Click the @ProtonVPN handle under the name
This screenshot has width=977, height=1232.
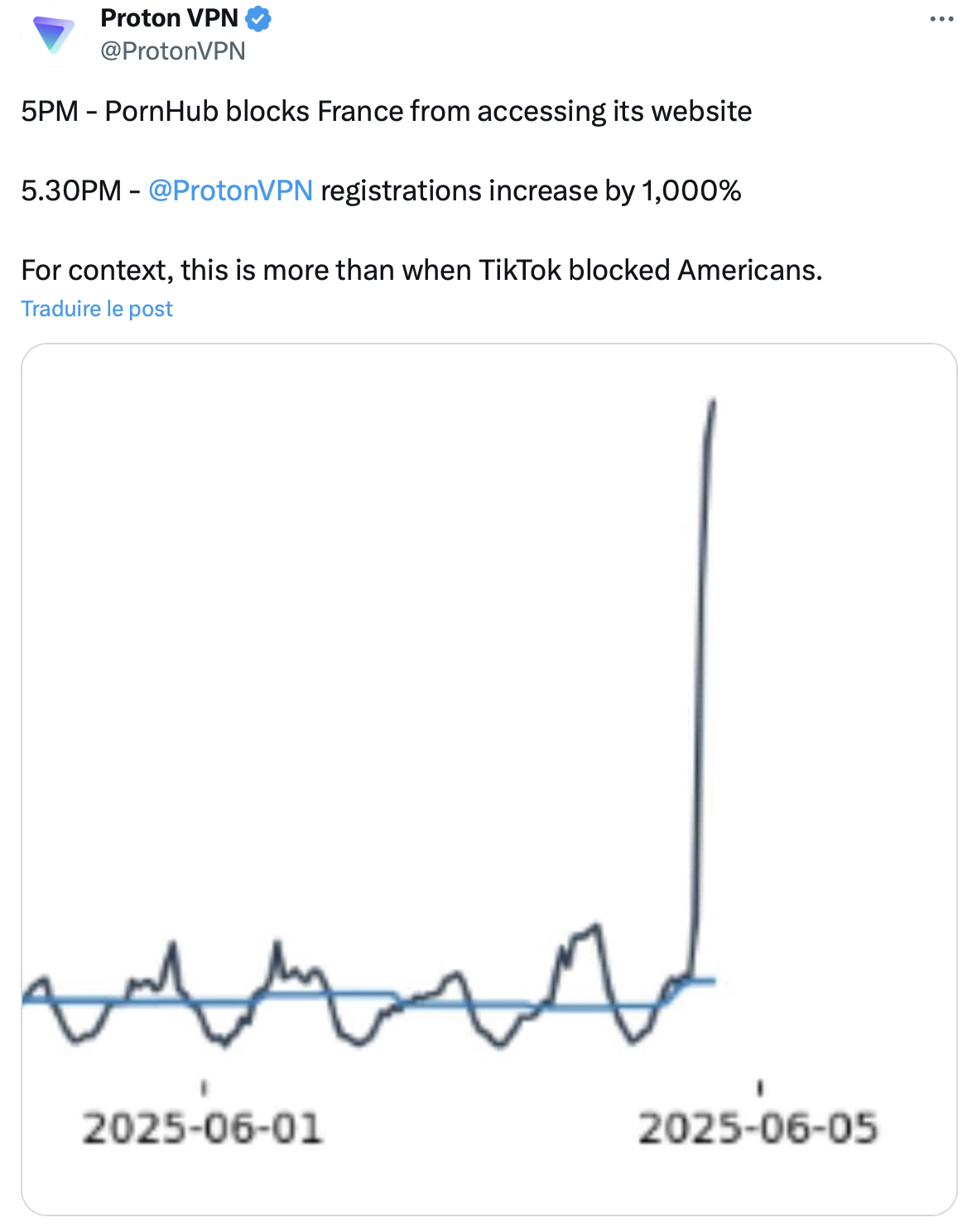[x=172, y=51]
